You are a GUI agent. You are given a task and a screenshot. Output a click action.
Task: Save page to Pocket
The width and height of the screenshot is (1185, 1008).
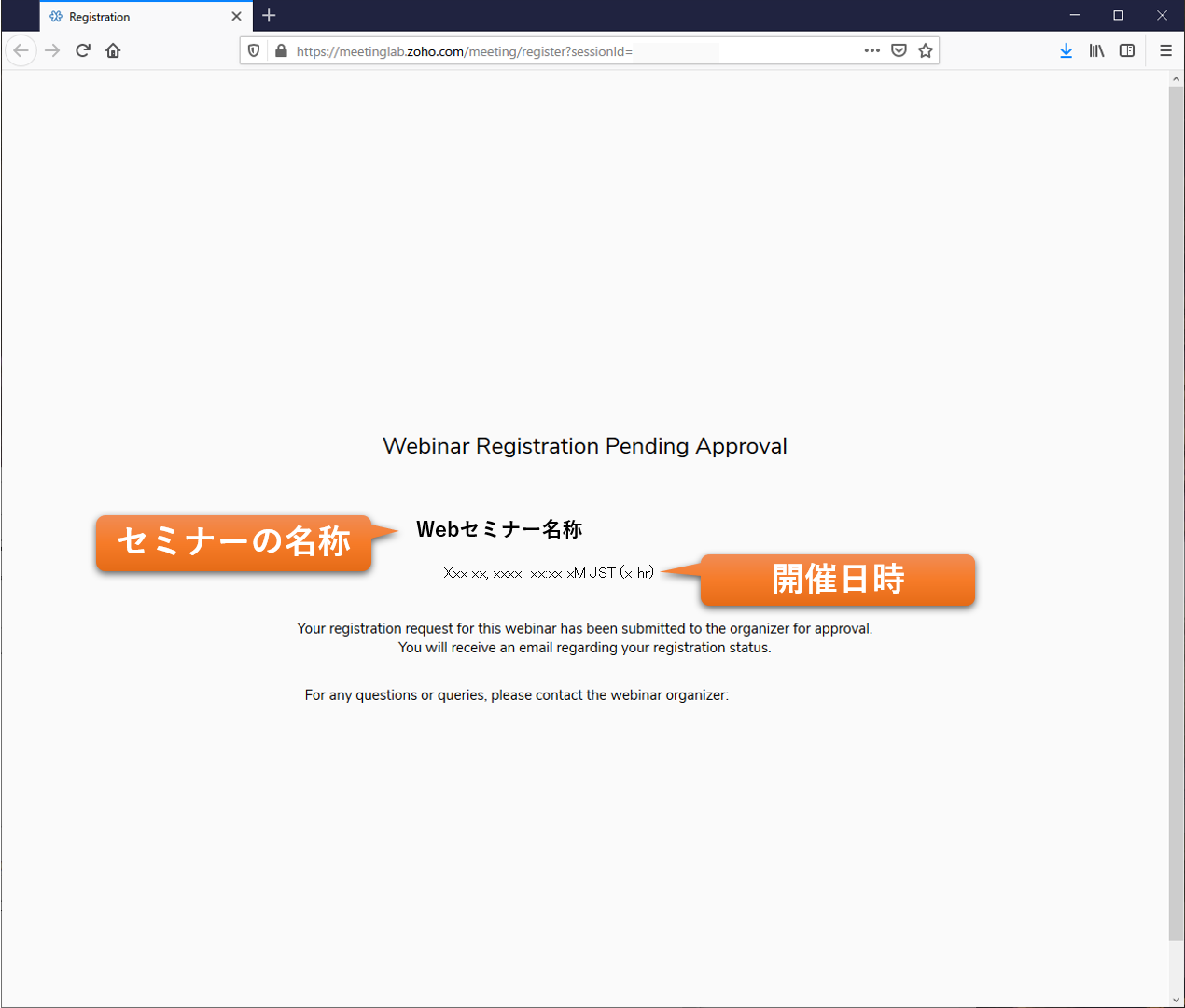(x=899, y=50)
